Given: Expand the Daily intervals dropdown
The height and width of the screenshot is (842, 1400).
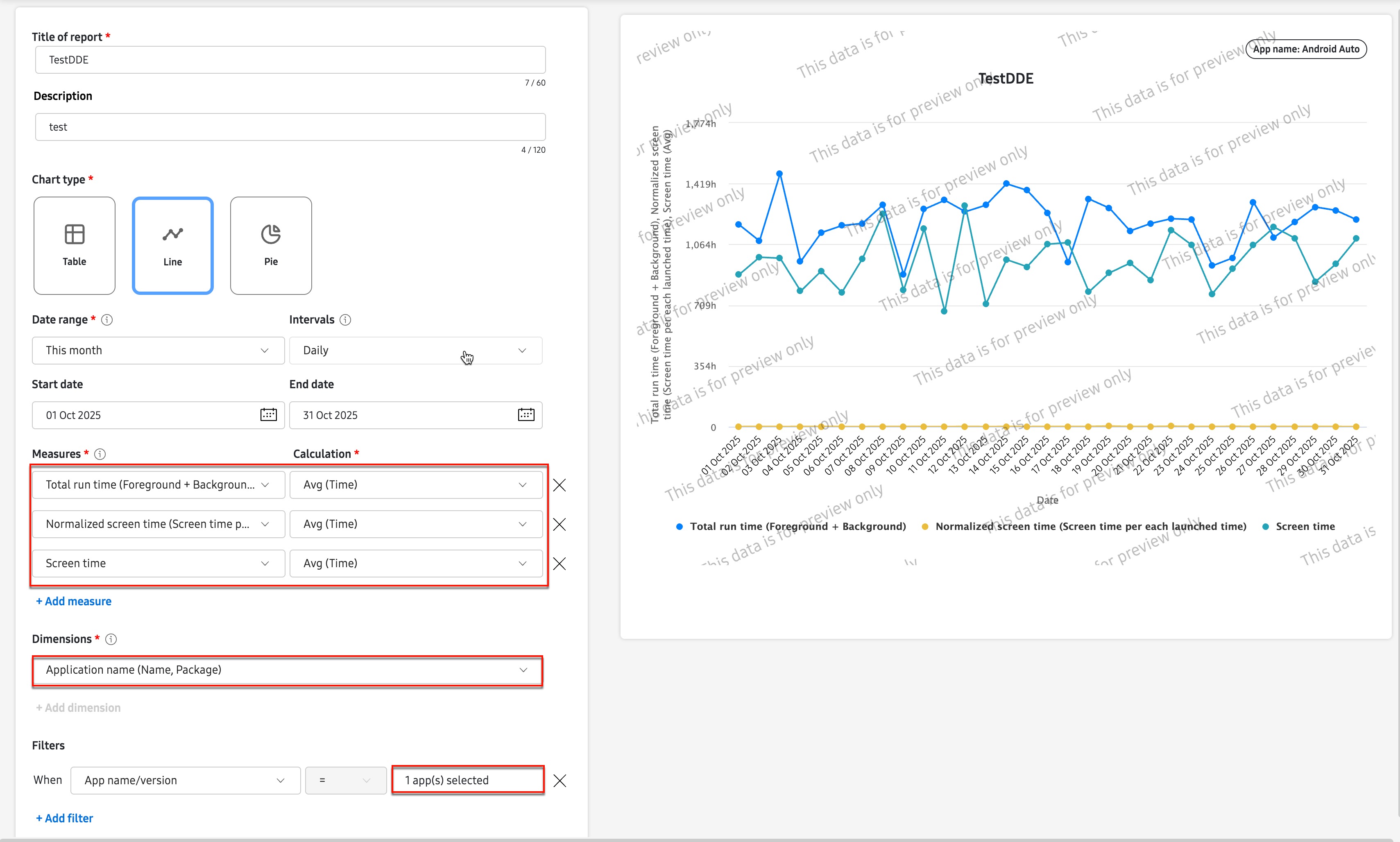Looking at the screenshot, I should [x=415, y=351].
